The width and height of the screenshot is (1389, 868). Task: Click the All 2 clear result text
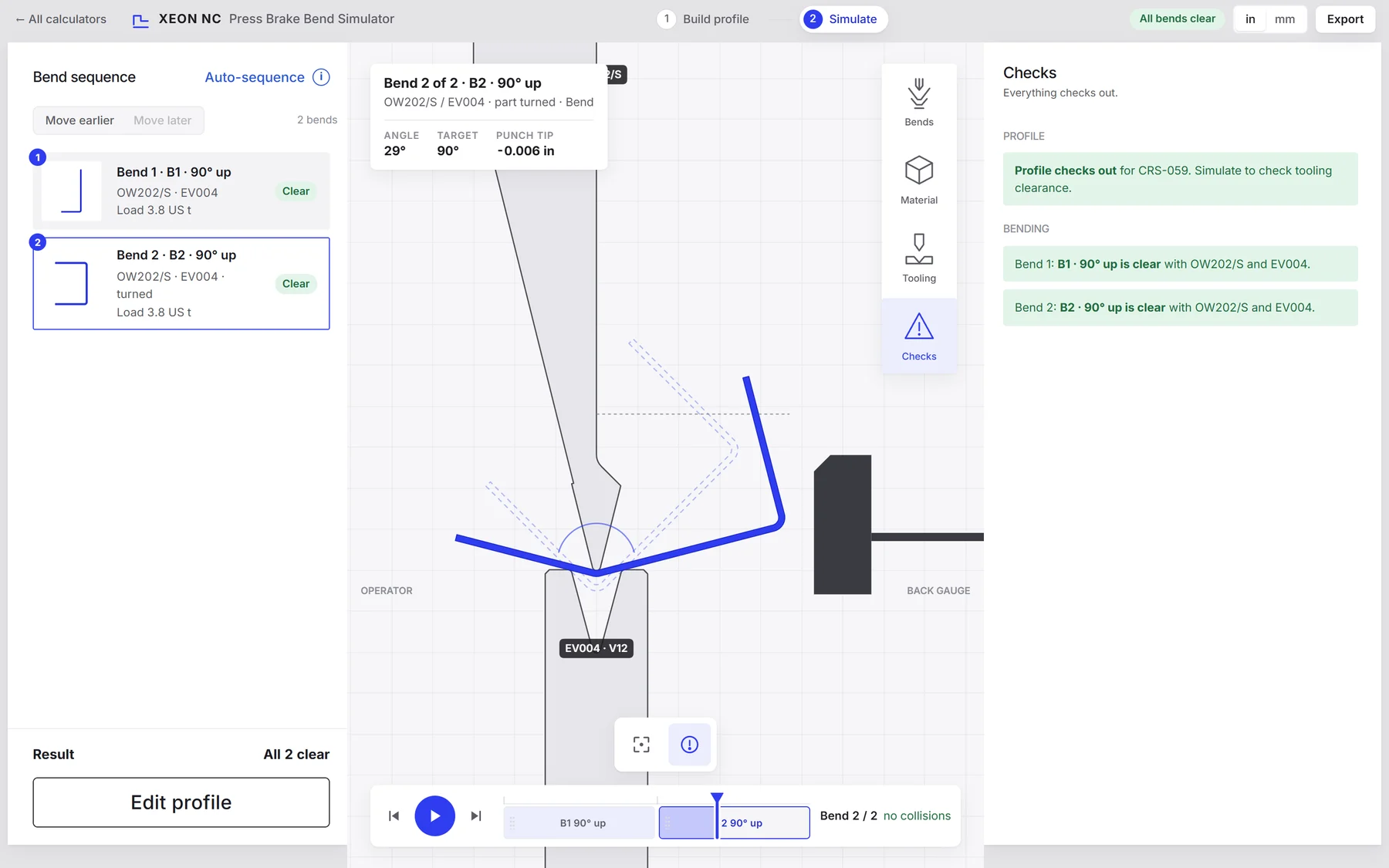click(x=296, y=755)
